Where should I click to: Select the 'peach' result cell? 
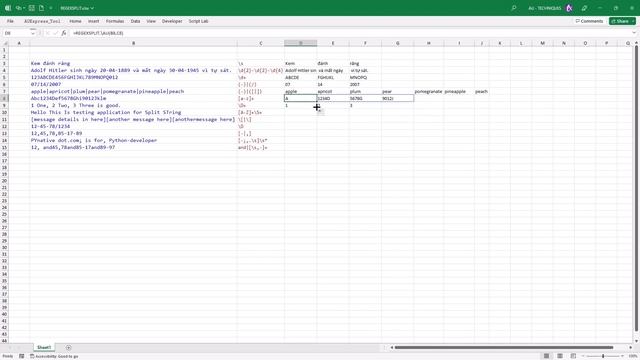[482, 91]
